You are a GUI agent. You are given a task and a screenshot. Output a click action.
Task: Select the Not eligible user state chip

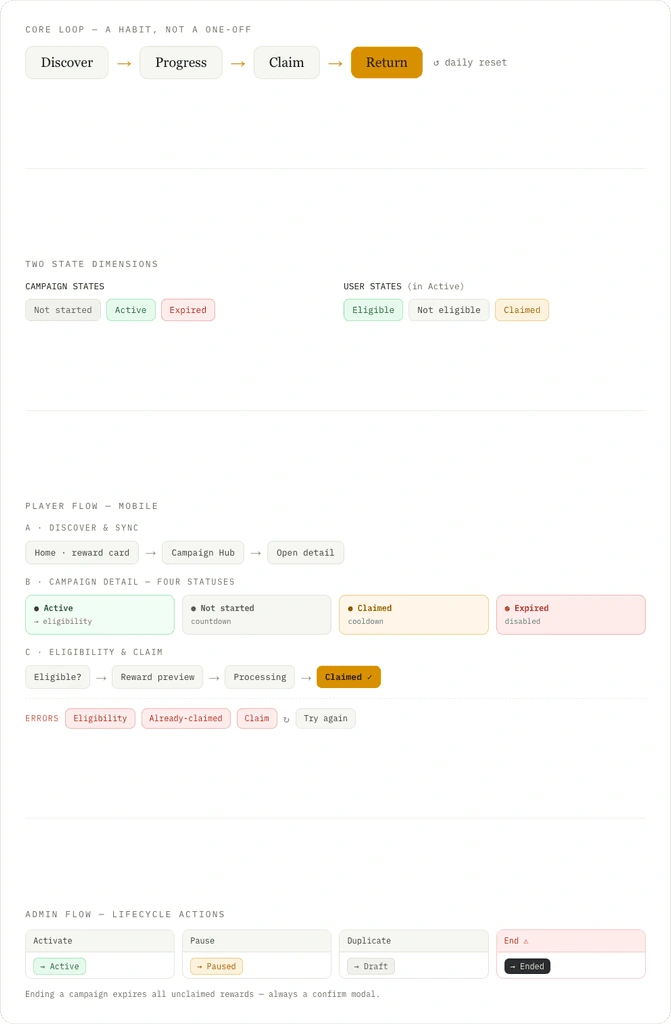point(449,310)
